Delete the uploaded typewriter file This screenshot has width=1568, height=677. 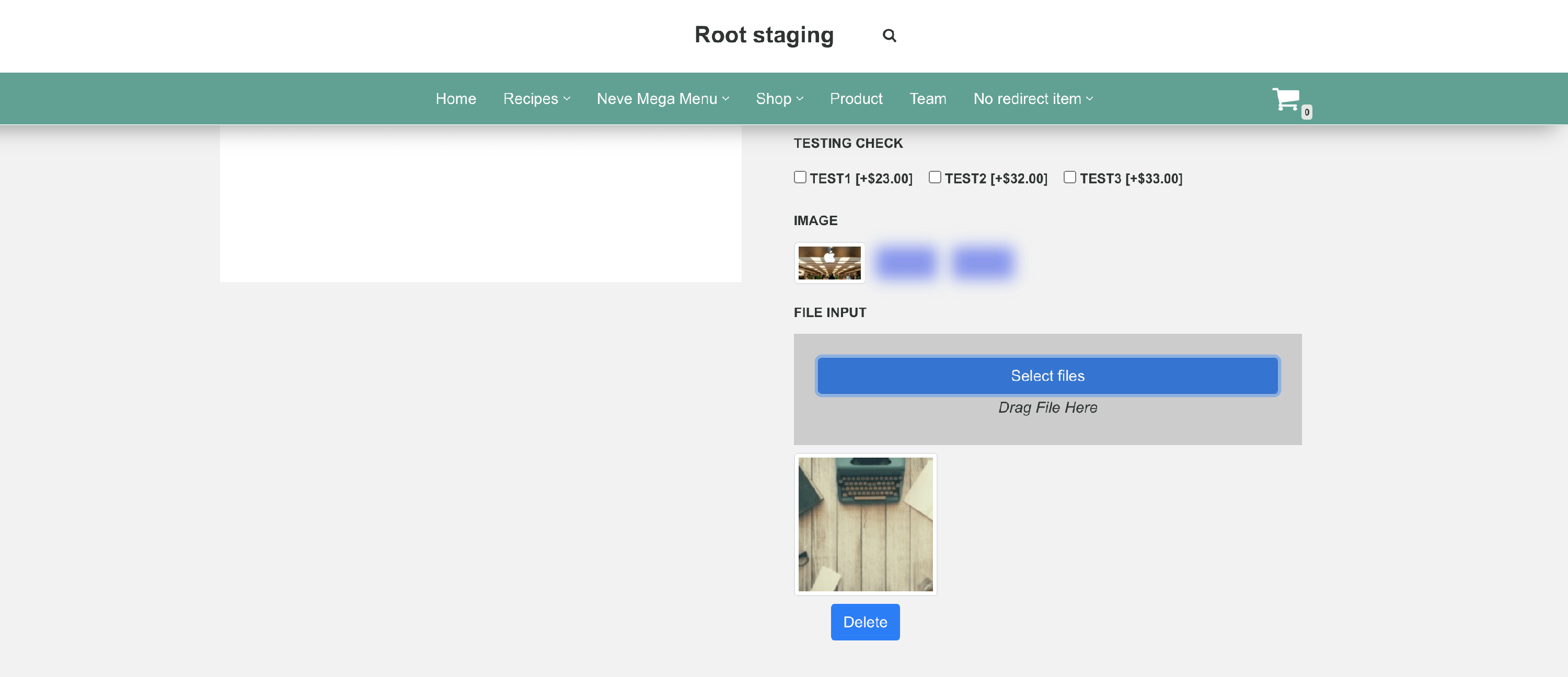point(865,622)
